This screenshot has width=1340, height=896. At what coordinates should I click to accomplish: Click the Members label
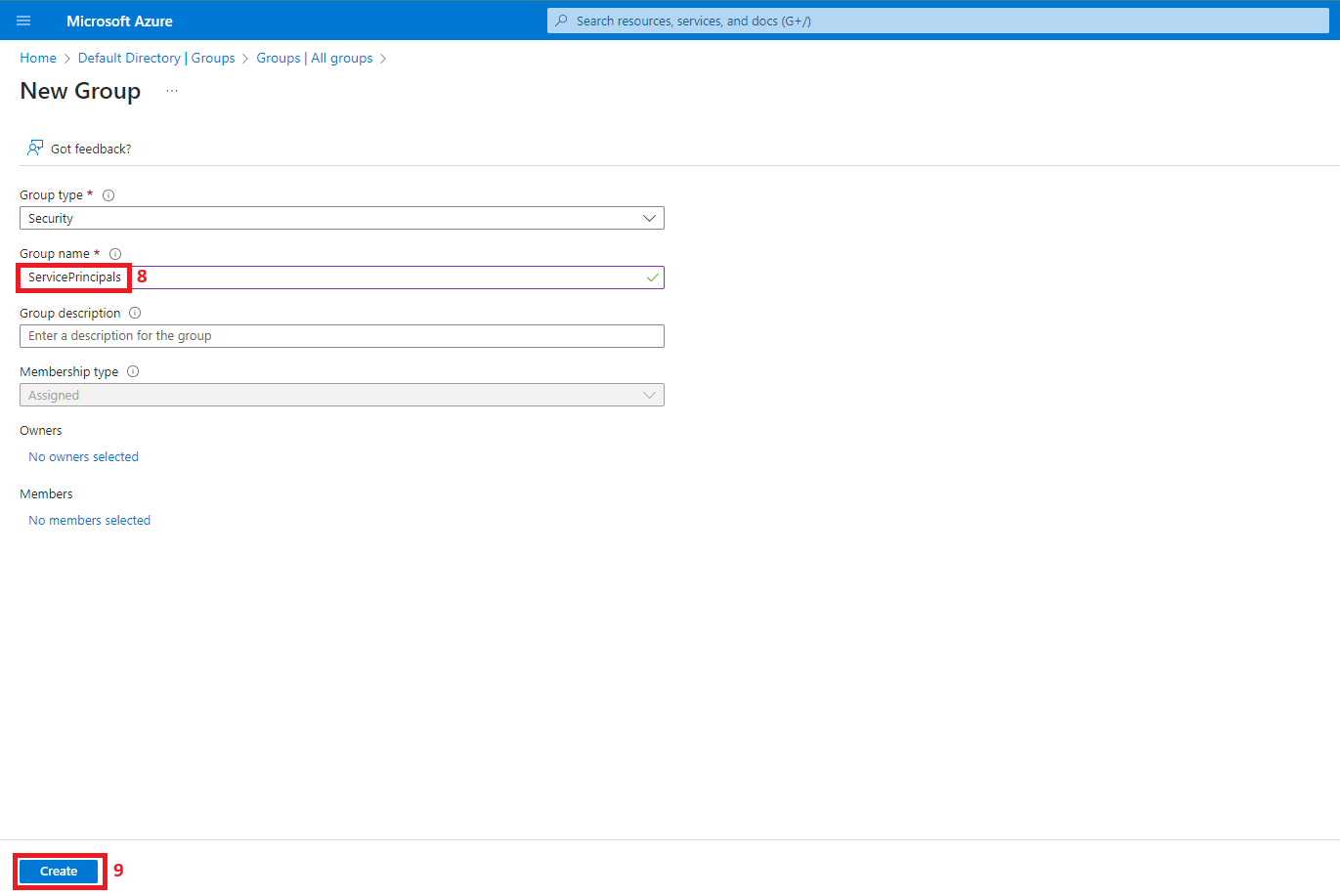(46, 494)
